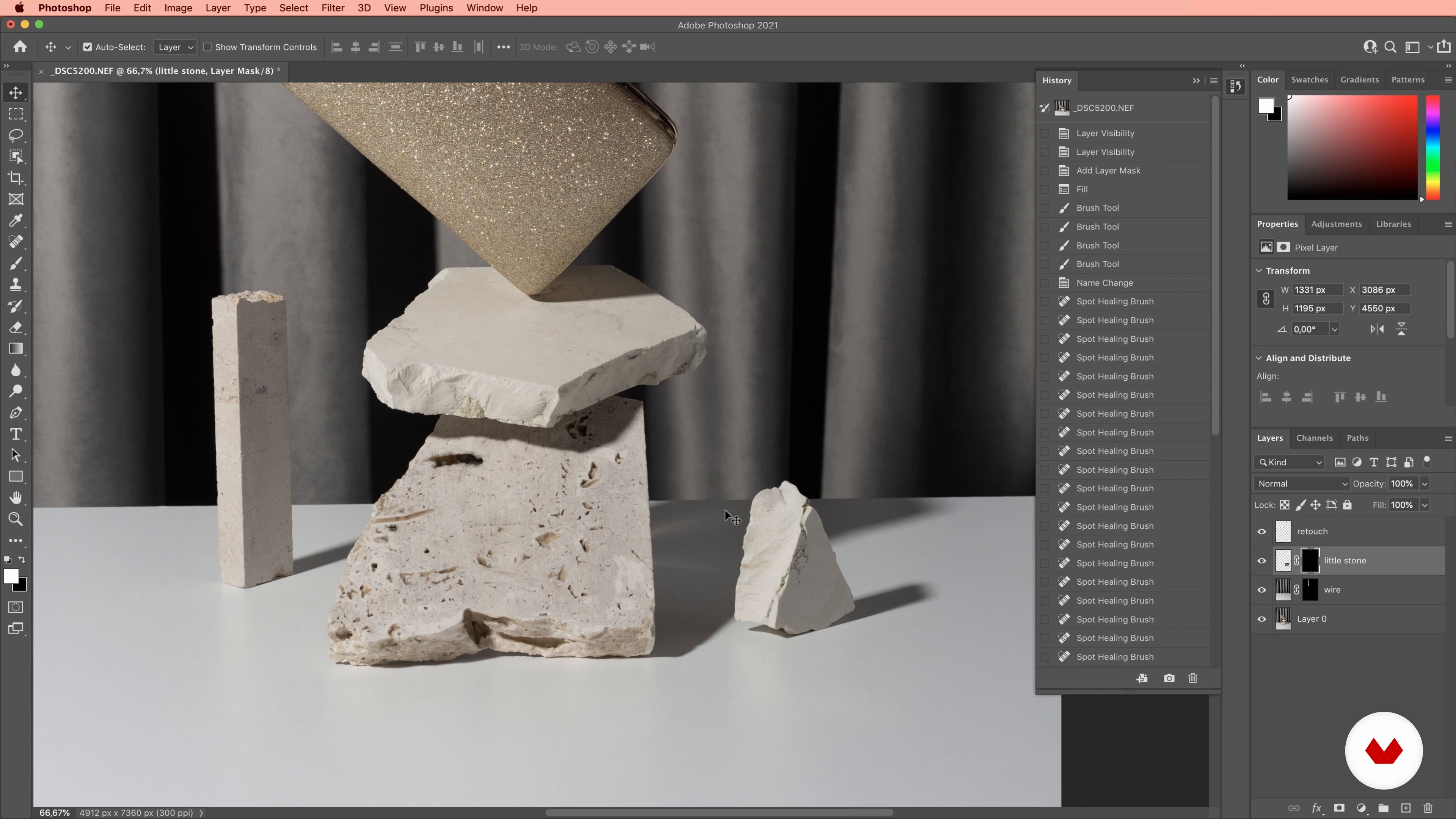Click the red color picker field
The image size is (1456, 819).
pos(1352,147)
